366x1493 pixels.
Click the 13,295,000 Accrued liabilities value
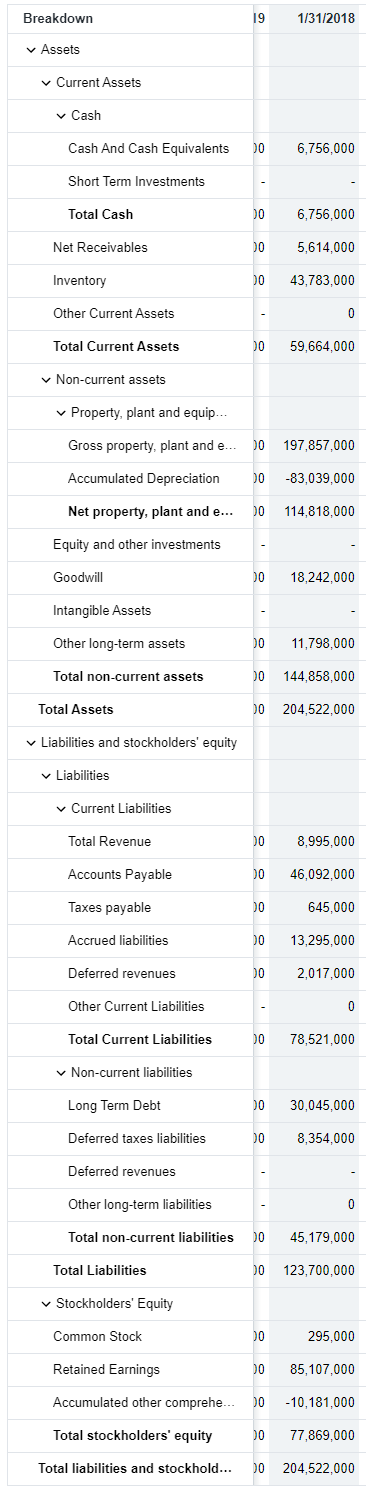click(322, 940)
